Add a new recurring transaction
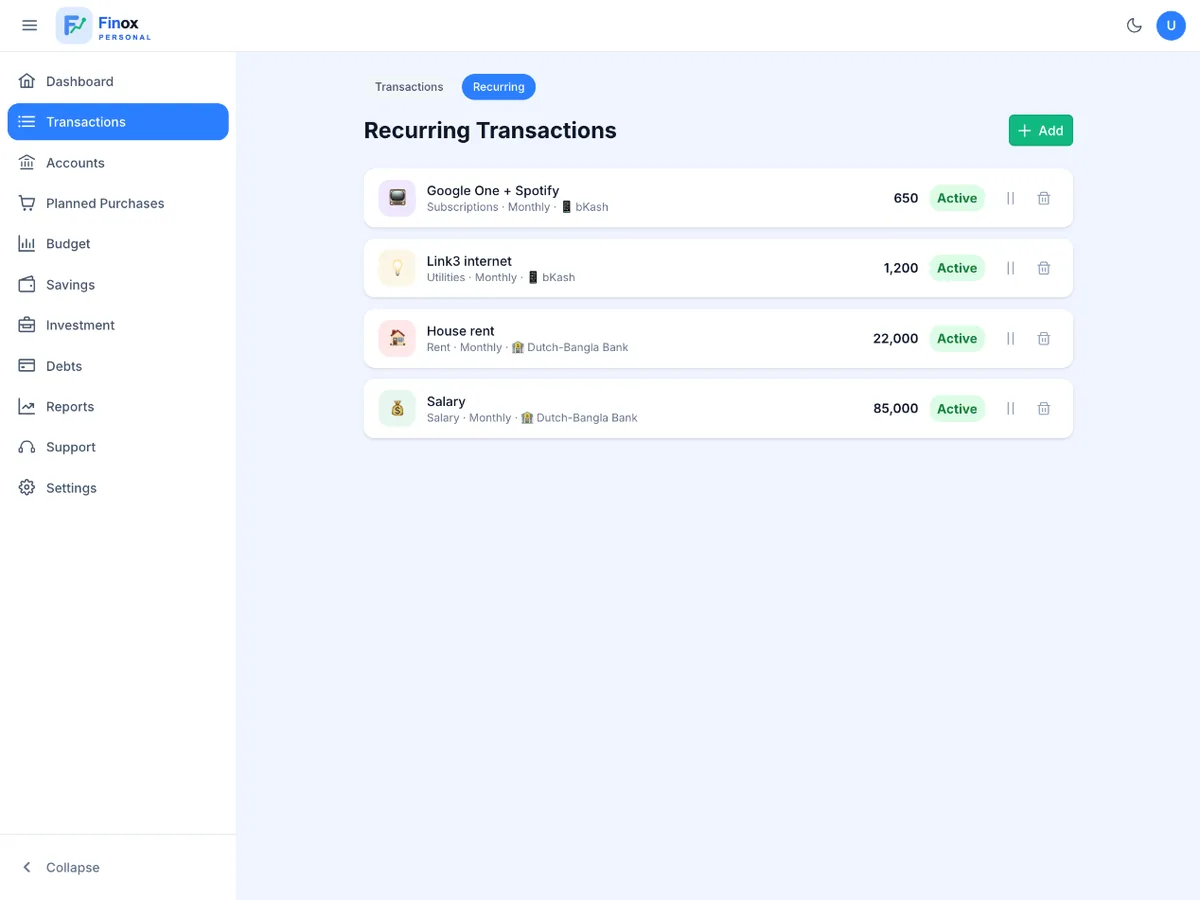This screenshot has width=1200, height=900. click(x=1041, y=130)
